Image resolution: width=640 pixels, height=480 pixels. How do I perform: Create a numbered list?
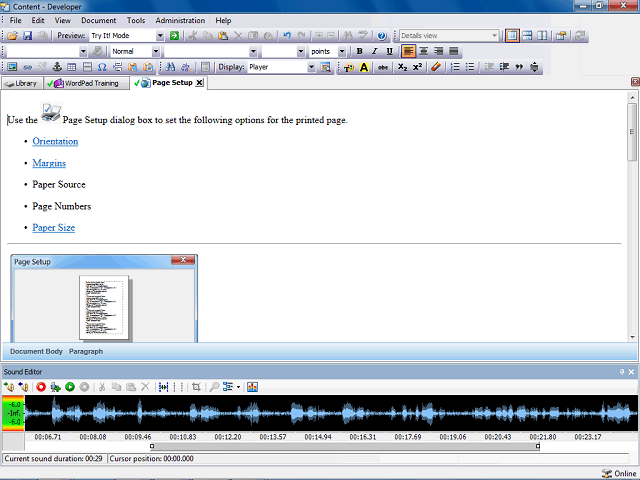[x=455, y=67]
